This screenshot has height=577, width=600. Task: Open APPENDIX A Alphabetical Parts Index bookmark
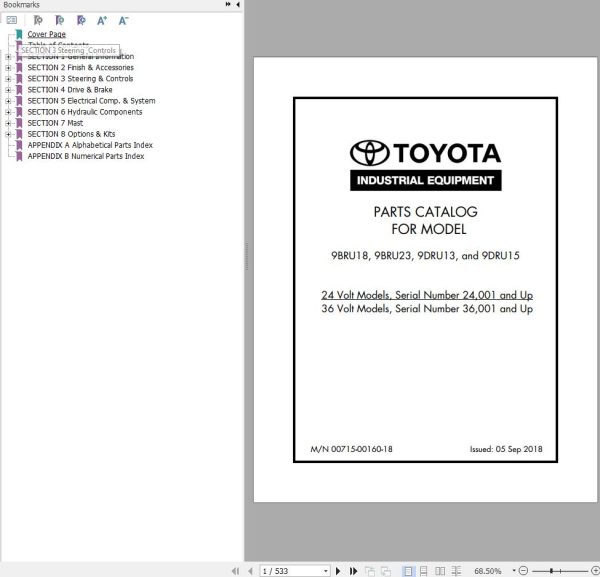point(90,145)
